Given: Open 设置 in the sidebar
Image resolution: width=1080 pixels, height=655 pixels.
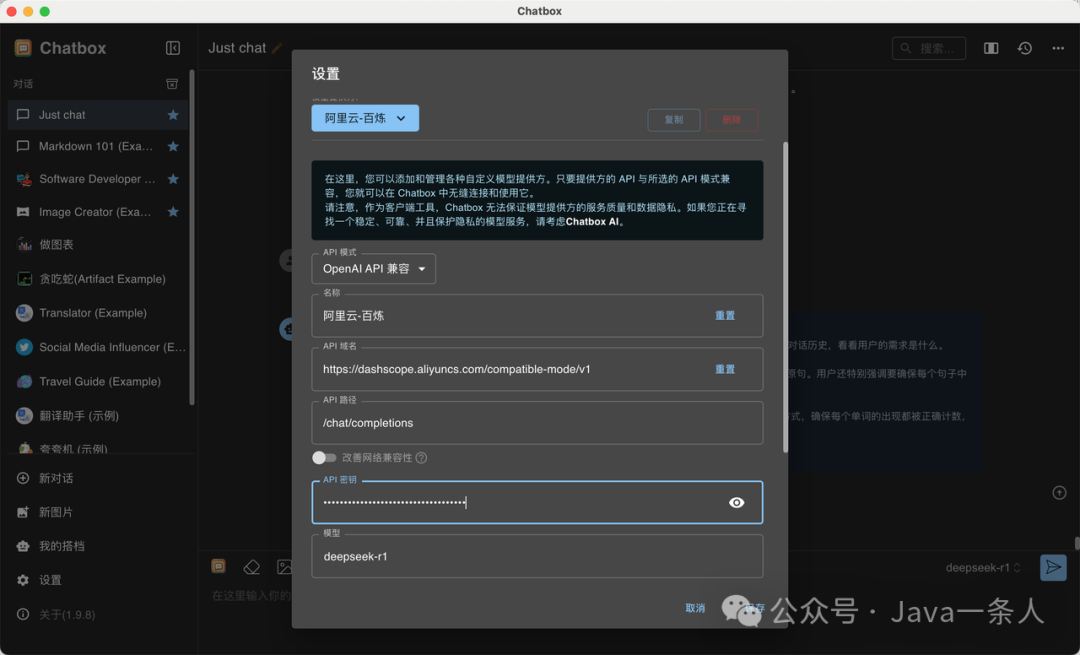Looking at the screenshot, I should (x=97, y=580).
